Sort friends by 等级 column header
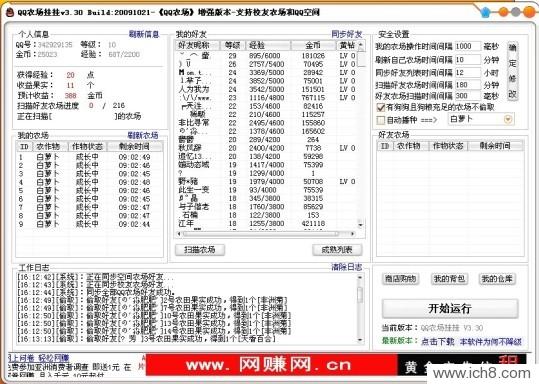 pos(232,45)
